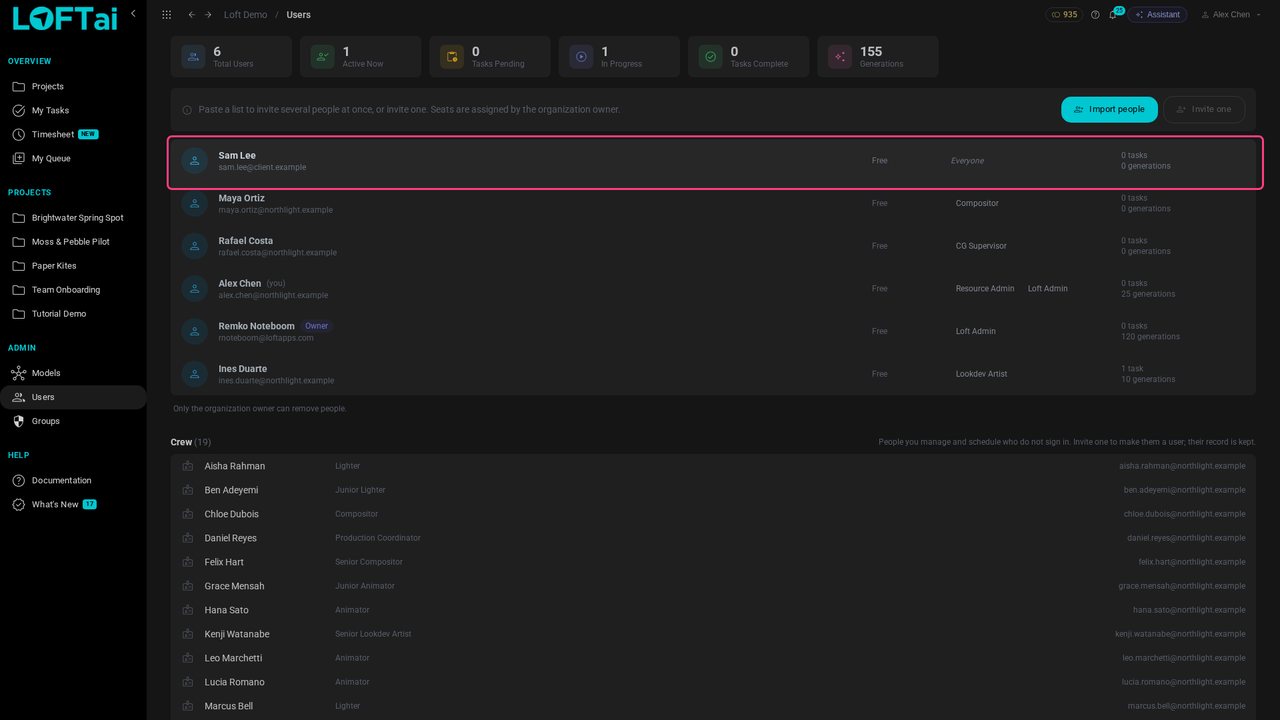
Task: Click the Owner badge next to Remko Noteboom
Action: pos(316,326)
